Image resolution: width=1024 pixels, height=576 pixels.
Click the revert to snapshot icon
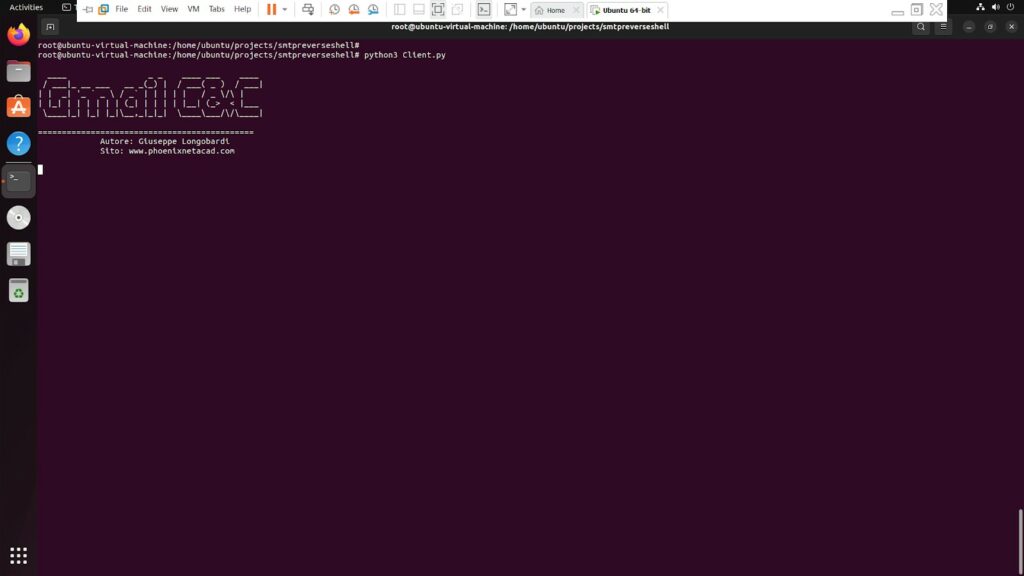(353, 10)
